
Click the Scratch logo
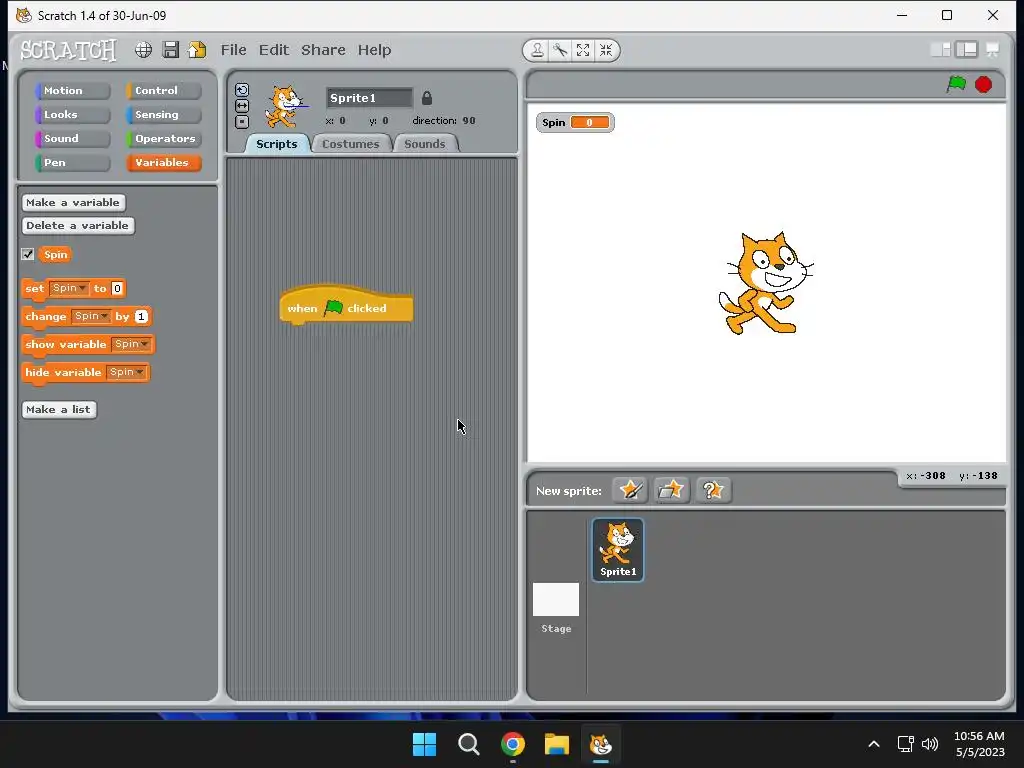68,50
